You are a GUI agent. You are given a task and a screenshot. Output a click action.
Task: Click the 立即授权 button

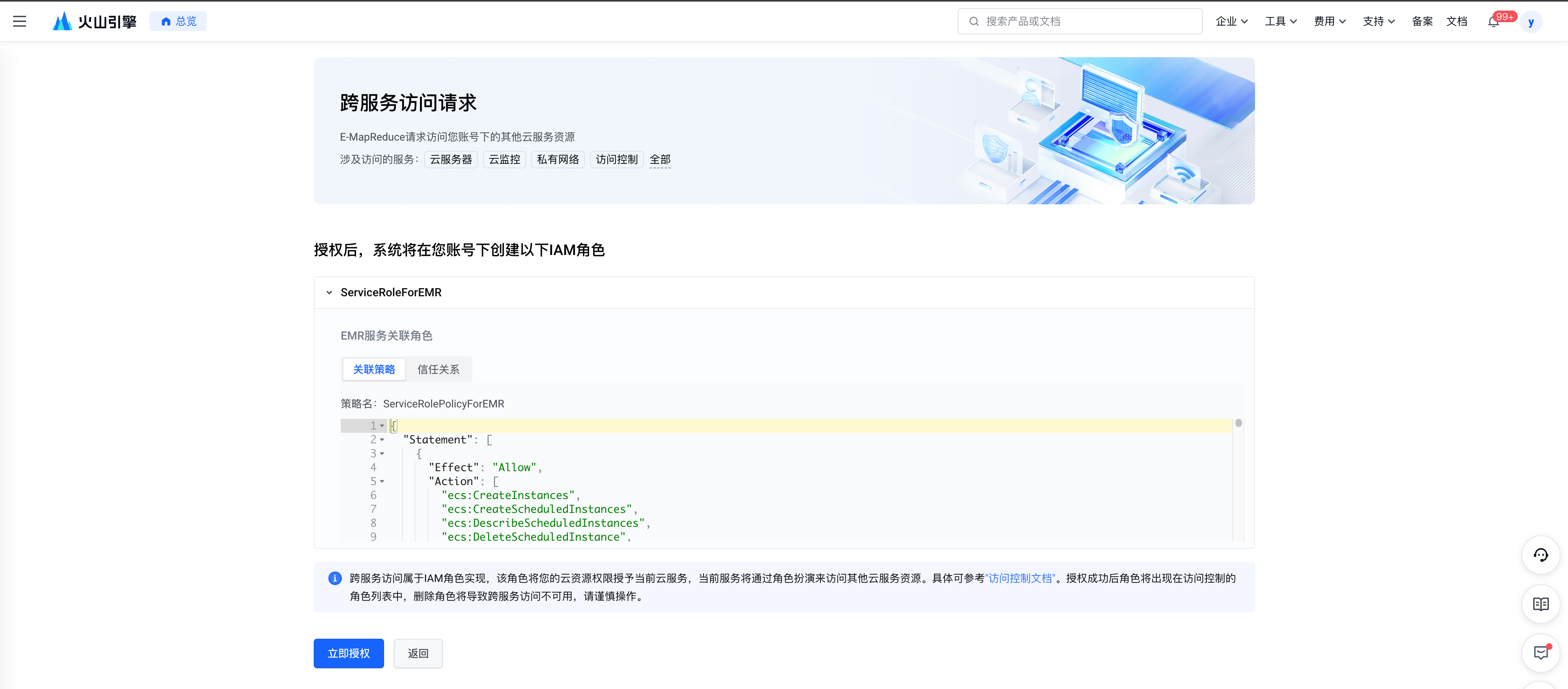pos(349,654)
